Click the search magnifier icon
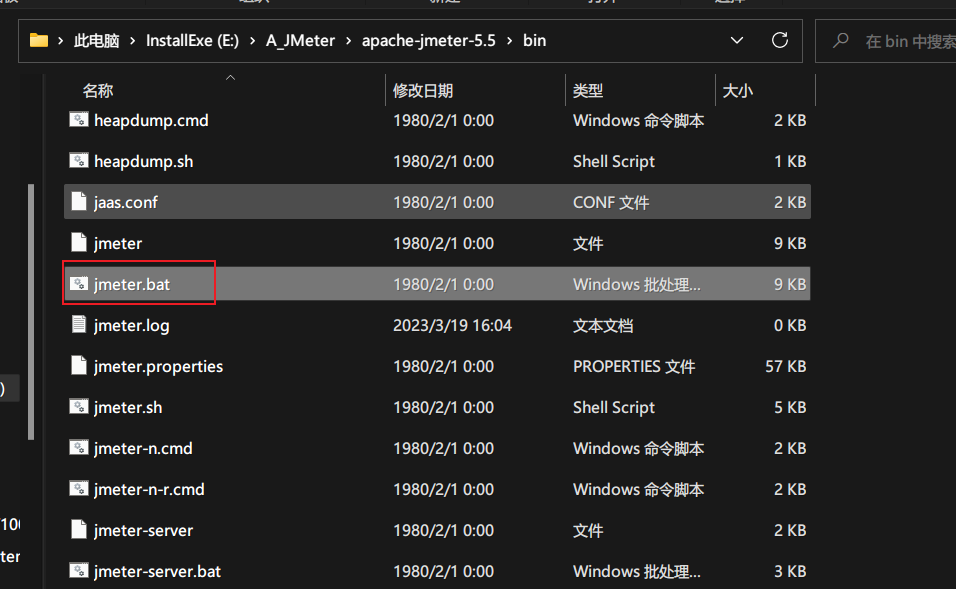The image size is (956, 589). (841, 41)
